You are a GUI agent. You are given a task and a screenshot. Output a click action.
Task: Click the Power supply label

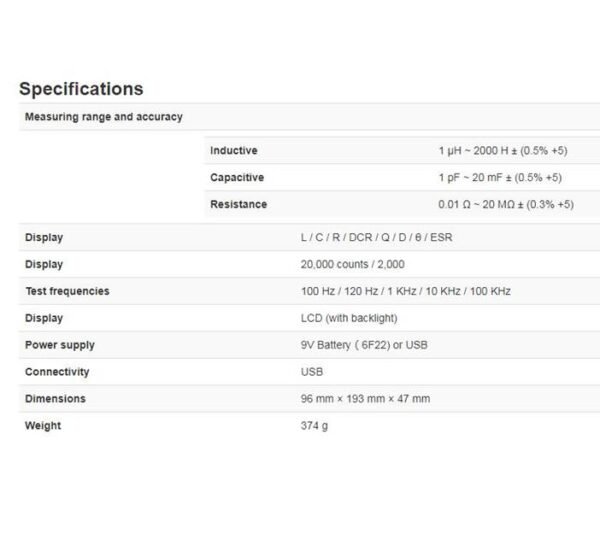click(x=59, y=345)
